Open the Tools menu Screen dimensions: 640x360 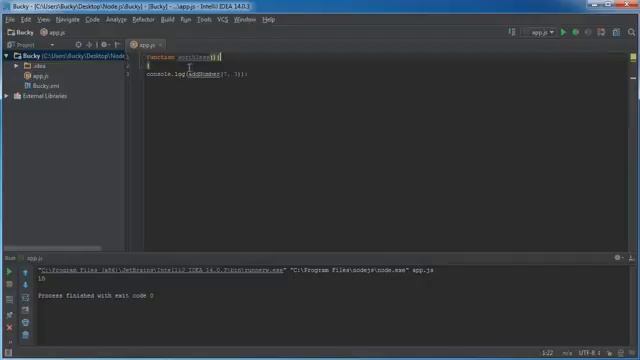coord(204,20)
